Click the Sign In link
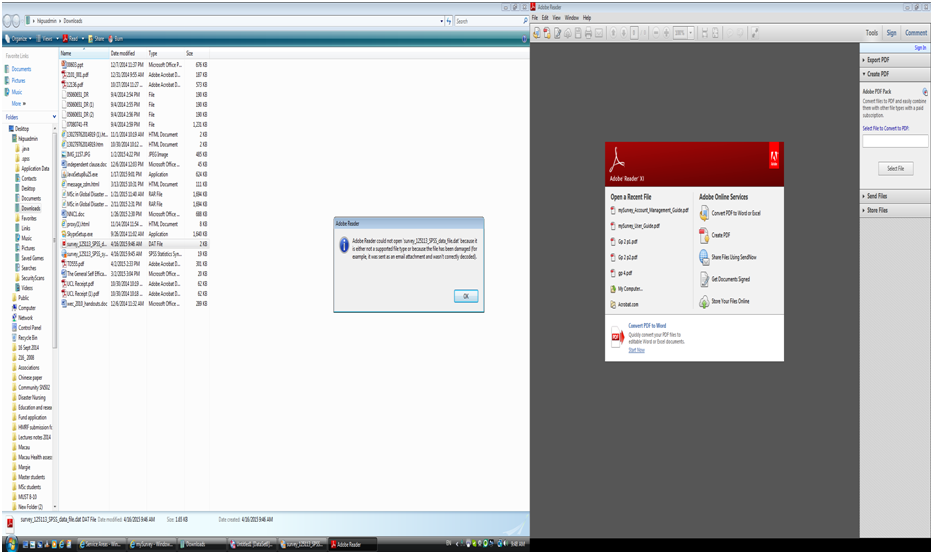 (x=920, y=48)
